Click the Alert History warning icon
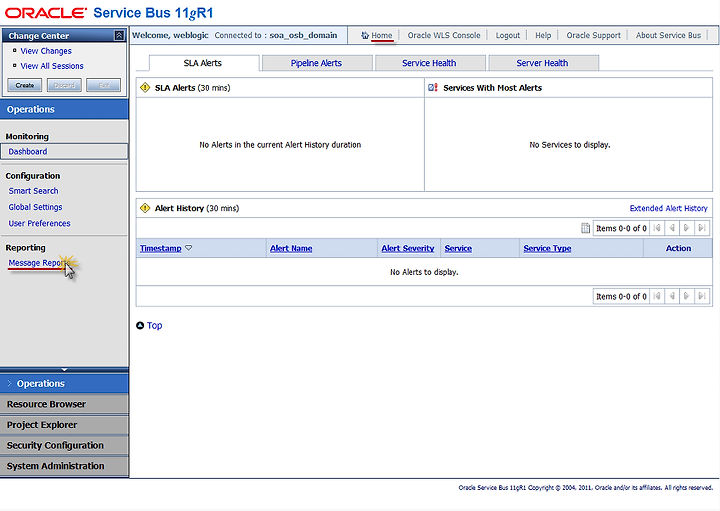Image resolution: width=720 pixels, height=511 pixels. click(145, 208)
